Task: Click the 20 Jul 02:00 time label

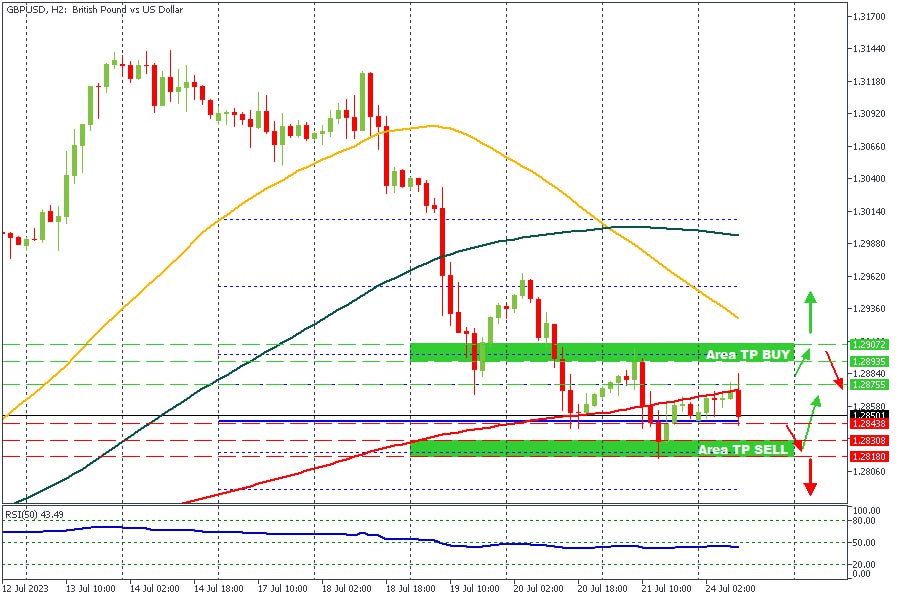Action: click(x=538, y=589)
